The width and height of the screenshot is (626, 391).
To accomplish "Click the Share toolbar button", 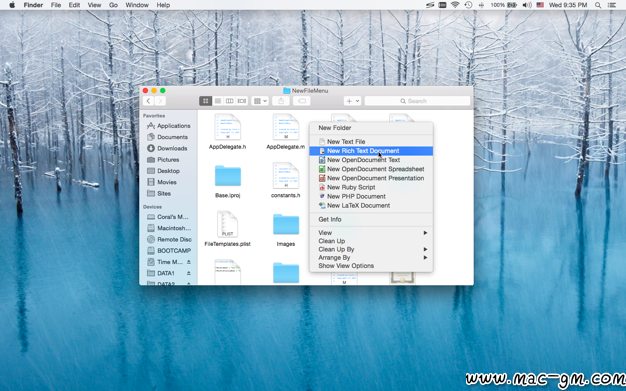I will 281,101.
